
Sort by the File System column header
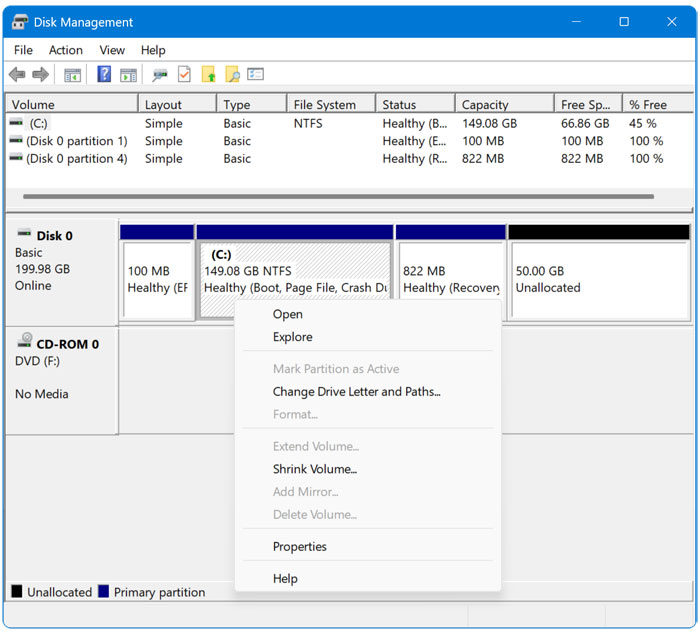coord(331,104)
